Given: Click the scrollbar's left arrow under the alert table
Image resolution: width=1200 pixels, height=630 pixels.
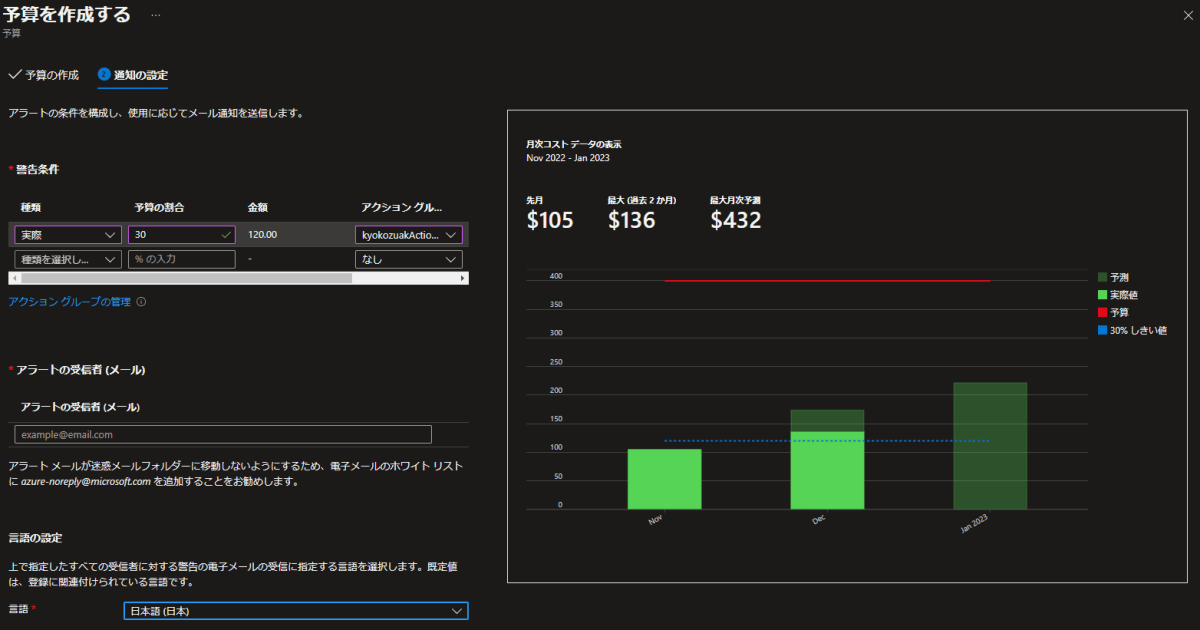Looking at the screenshot, I should (x=13, y=278).
